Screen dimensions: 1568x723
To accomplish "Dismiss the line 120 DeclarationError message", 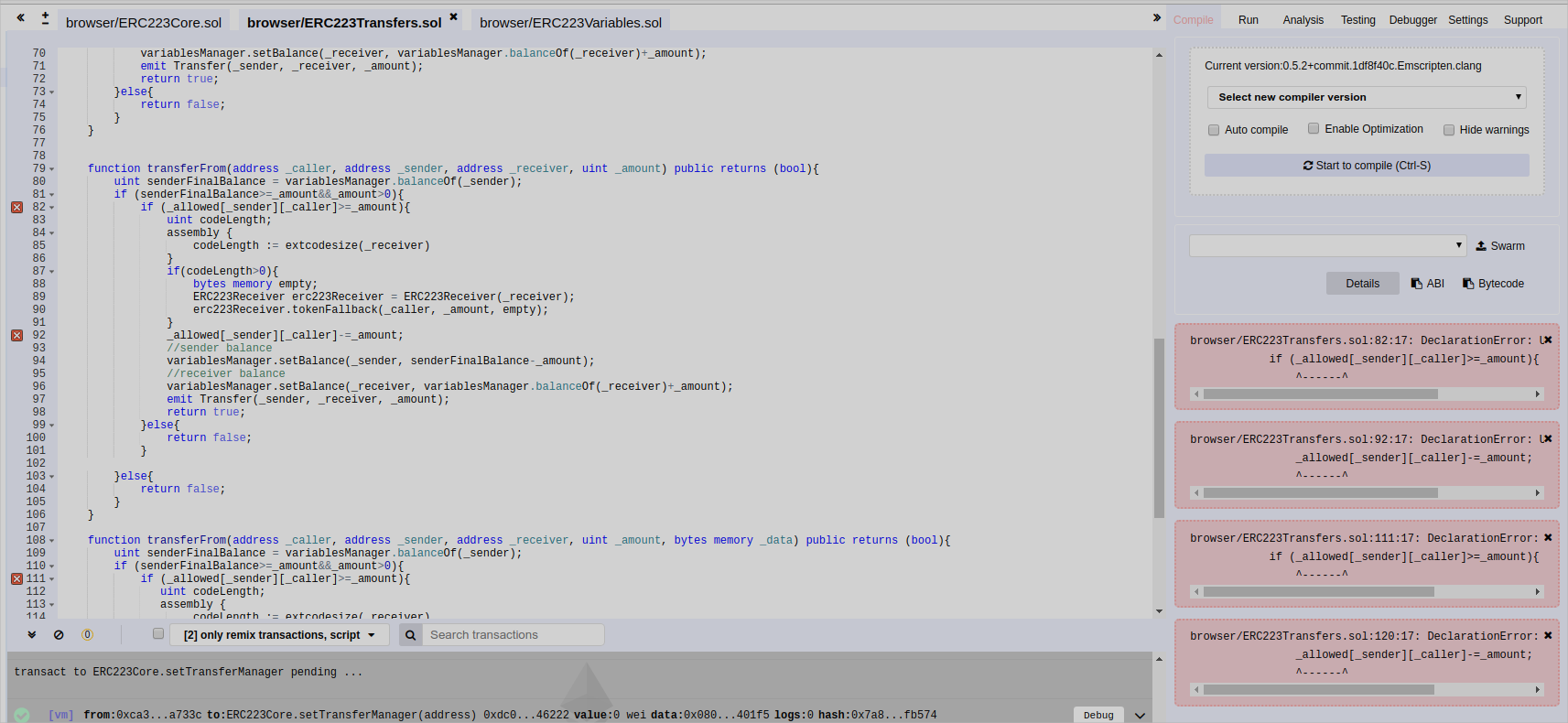I will (x=1548, y=635).
